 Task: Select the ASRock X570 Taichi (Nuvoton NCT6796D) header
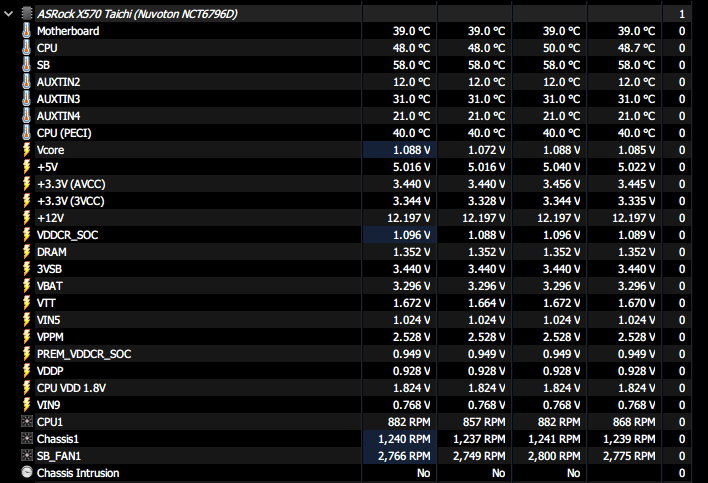(137, 14)
